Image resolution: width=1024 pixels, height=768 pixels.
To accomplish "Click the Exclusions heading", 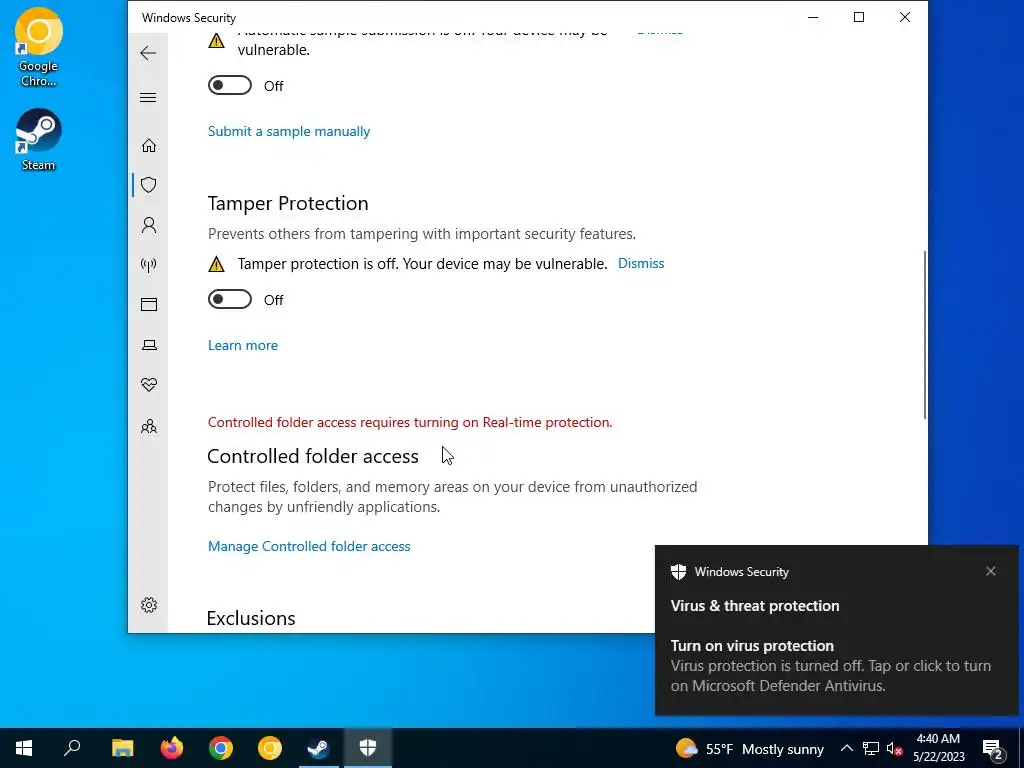I will pos(251,618).
